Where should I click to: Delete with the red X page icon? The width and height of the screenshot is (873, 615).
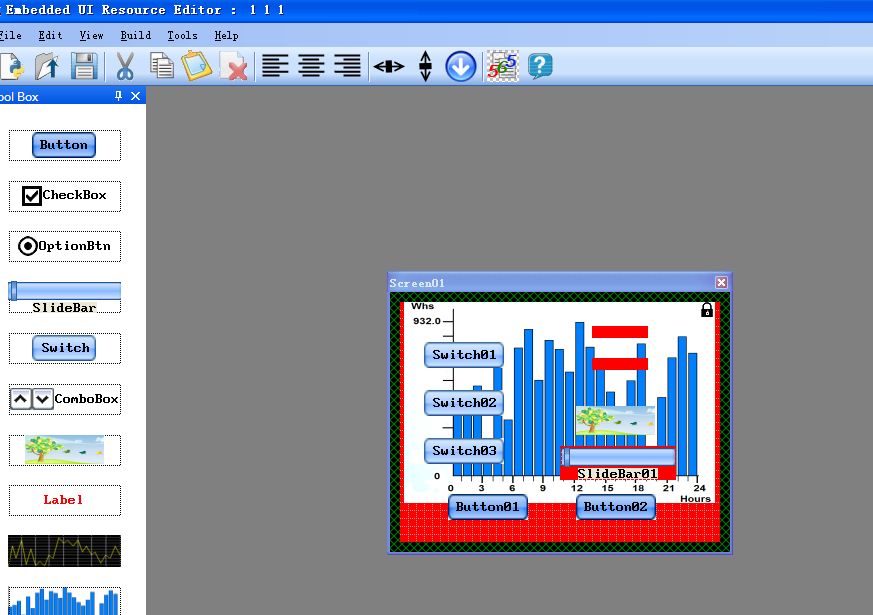(234, 66)
